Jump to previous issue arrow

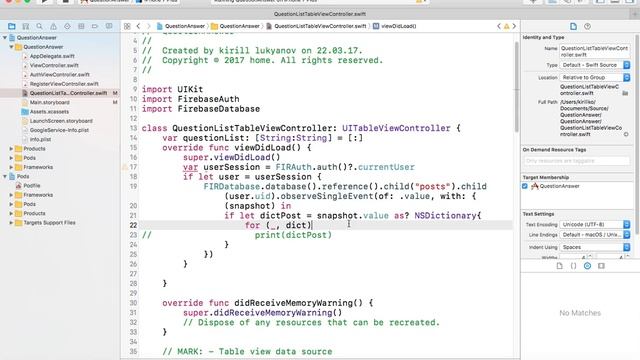point(499,26)
